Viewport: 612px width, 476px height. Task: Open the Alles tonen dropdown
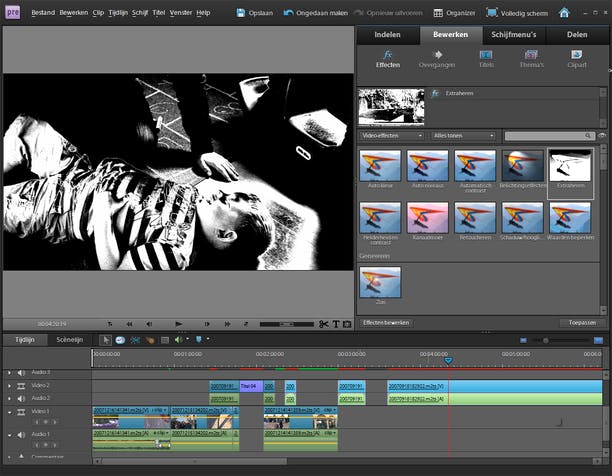(x=463, y=135)
